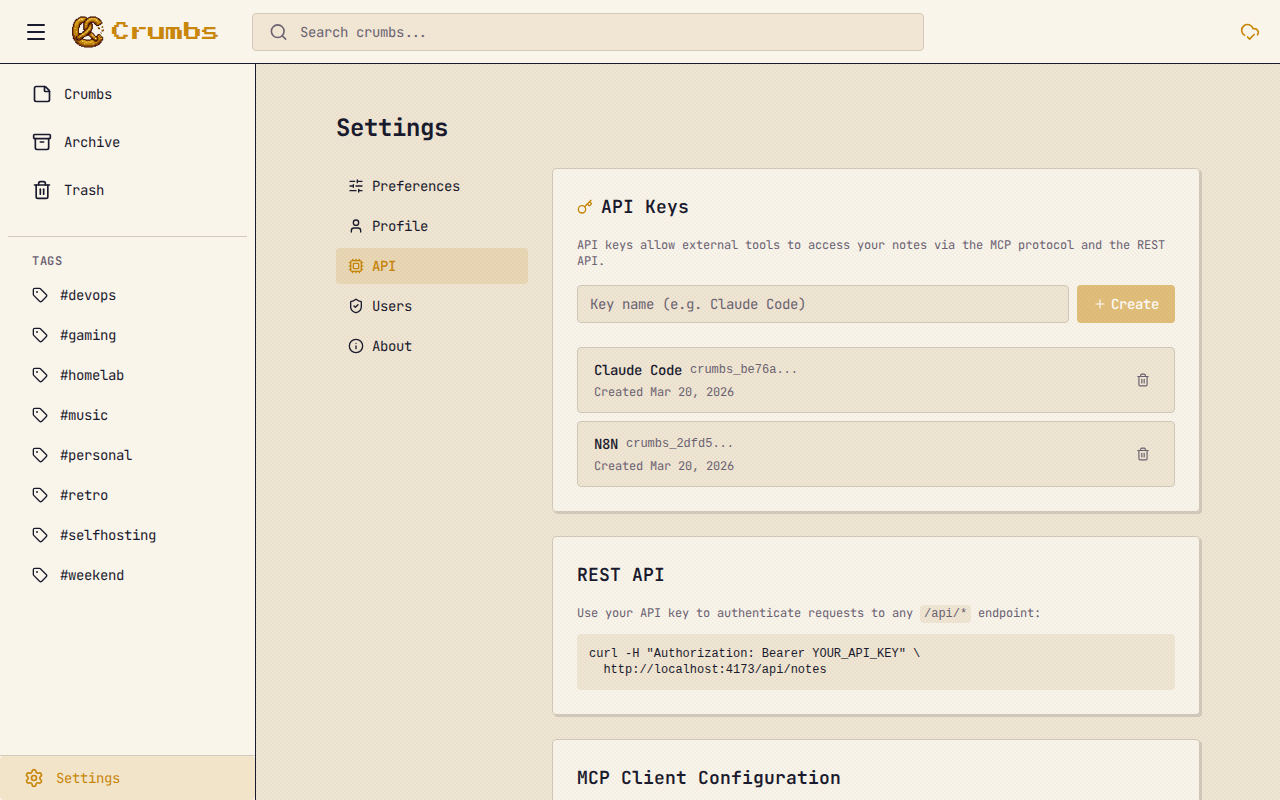Viewport: 1280px width, 800px height.
Task: Click the /api/* endpoint code label
Action: click(x=945, y=613)
